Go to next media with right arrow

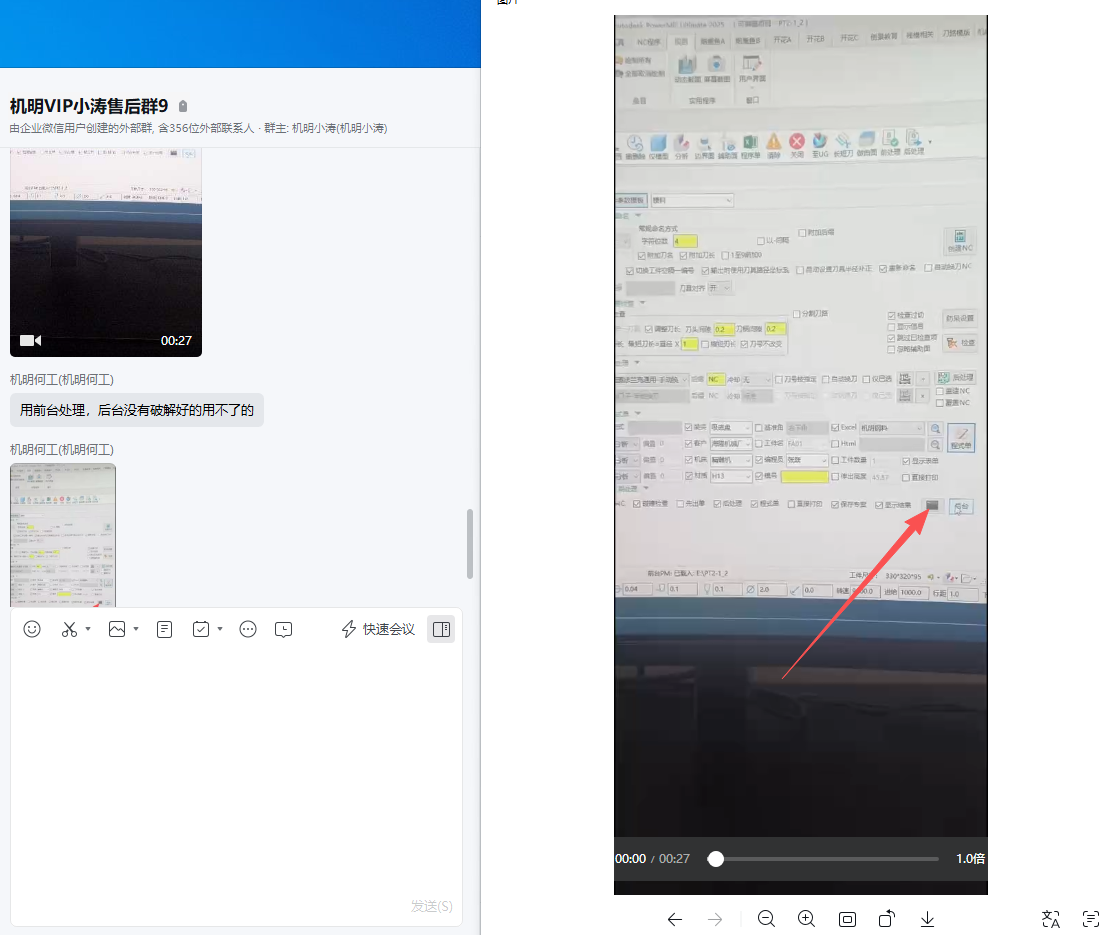click(715, 919)
